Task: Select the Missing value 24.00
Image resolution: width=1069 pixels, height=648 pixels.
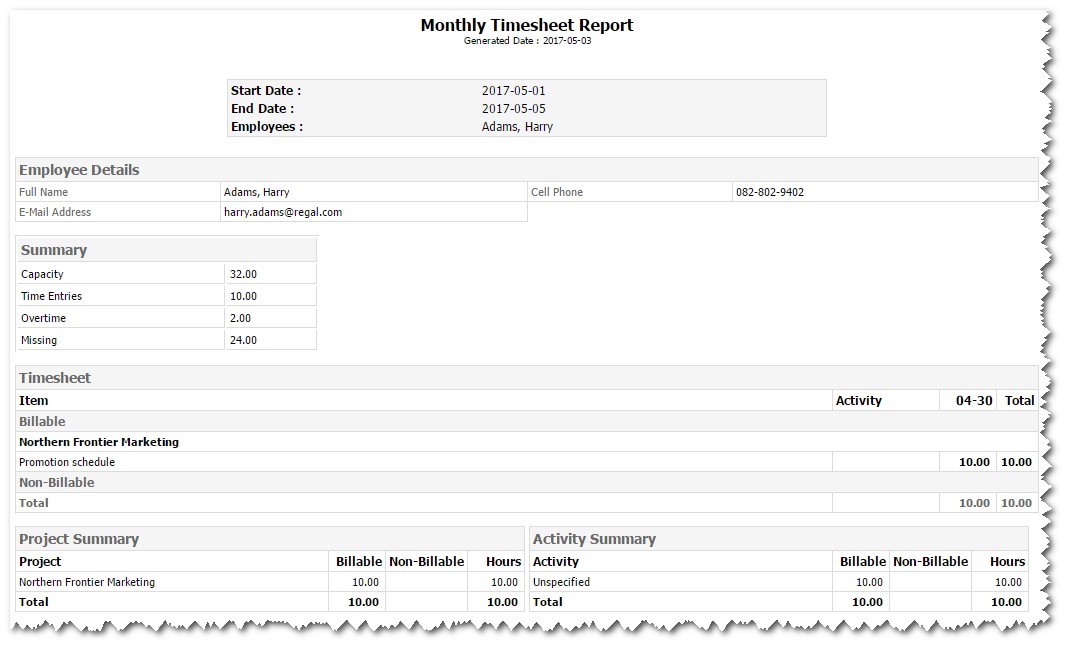Action: (x=243, y=340)
